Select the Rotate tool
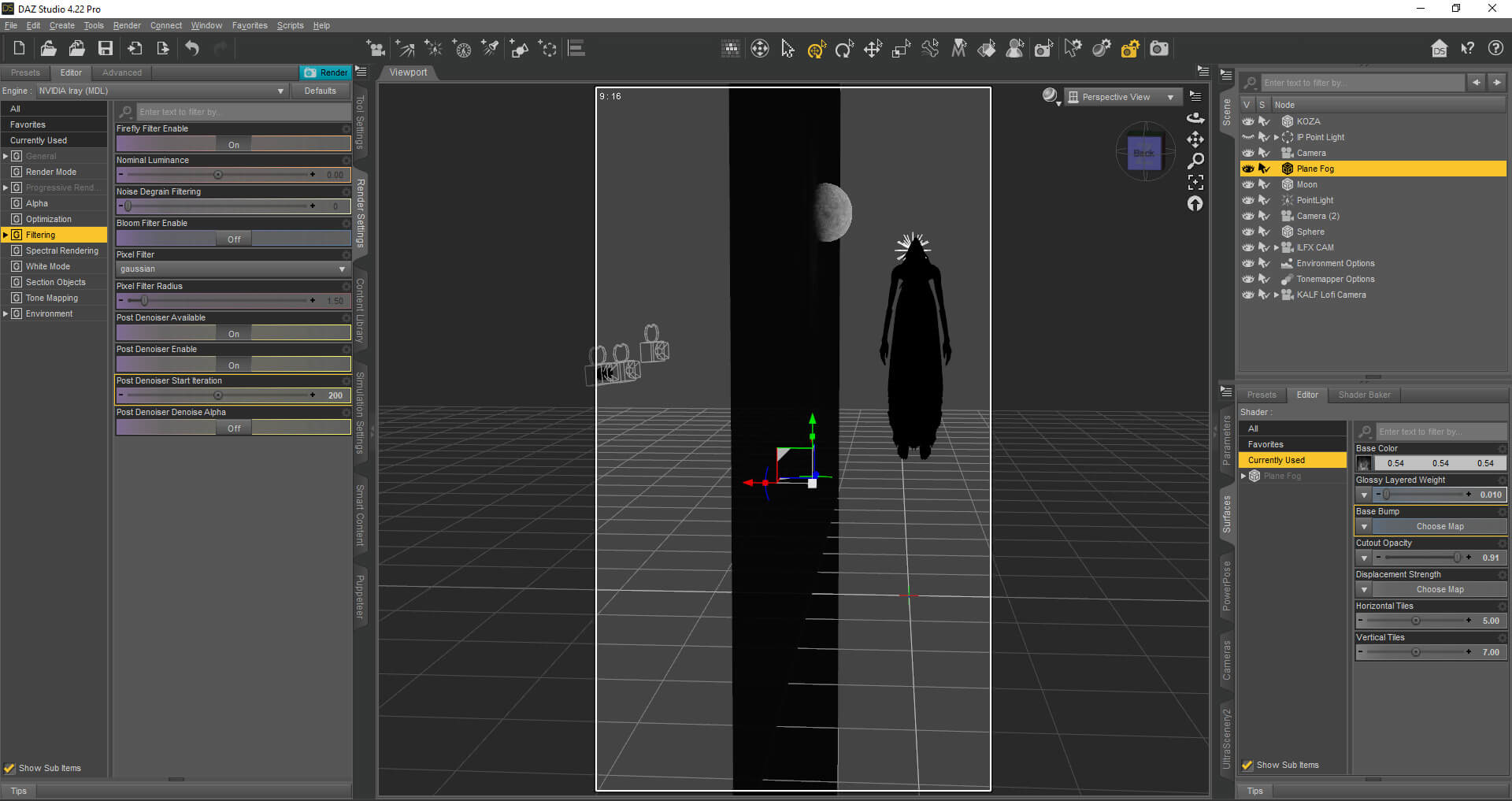1512x801 pixels. (x=844, y=49)
